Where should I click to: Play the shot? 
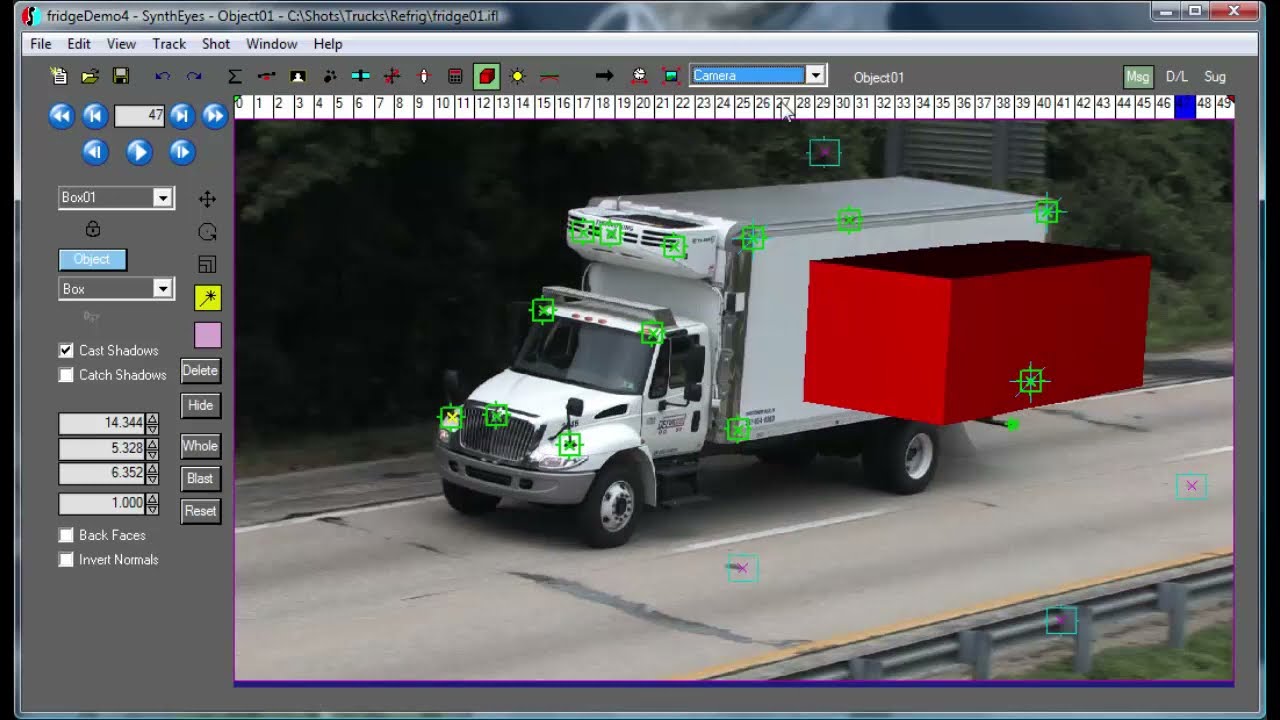[139, 152]
